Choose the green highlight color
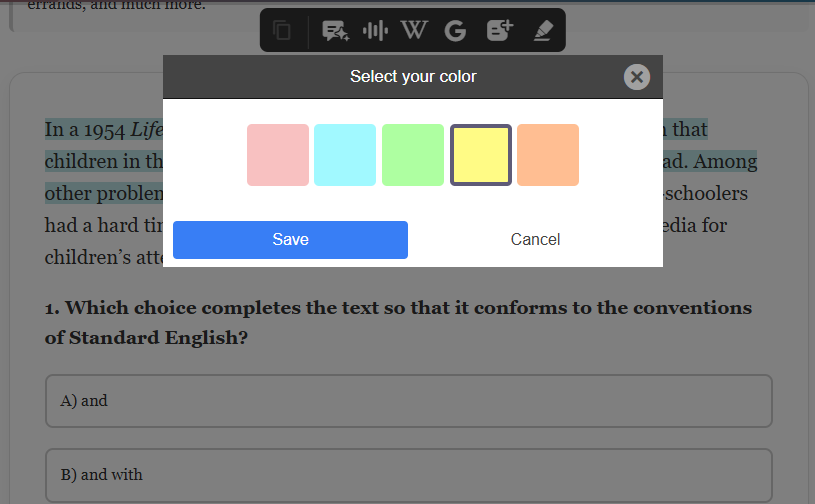This screenshot has height=504, width=815. (413, 155)
